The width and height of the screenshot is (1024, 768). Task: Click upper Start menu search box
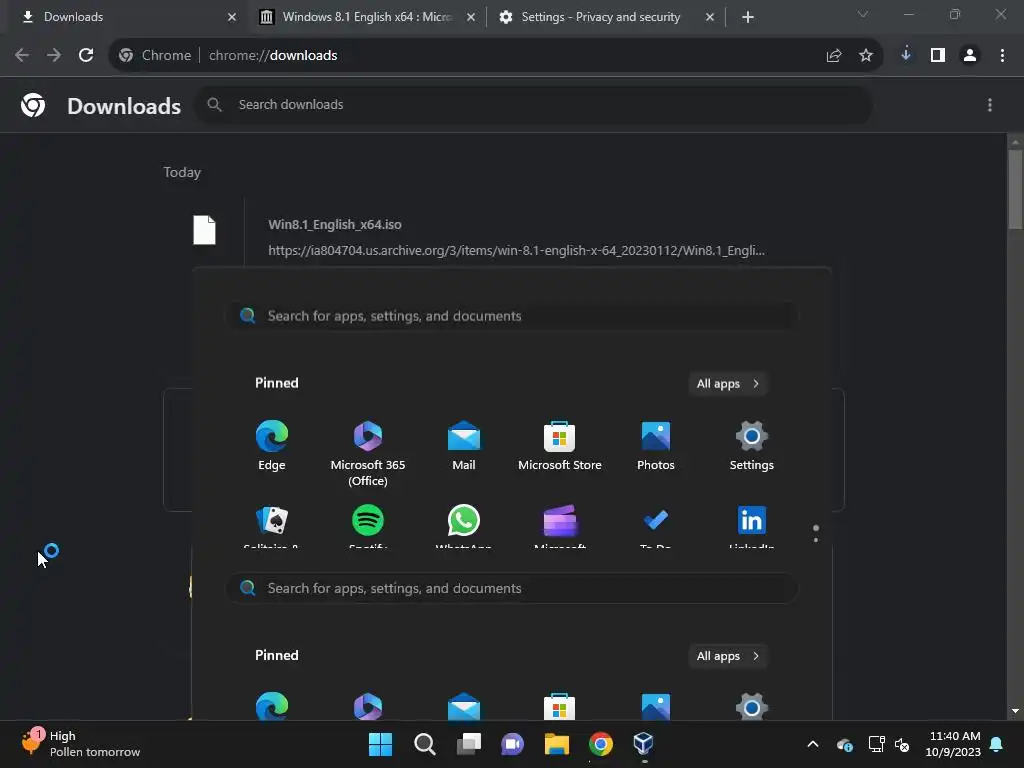click(512, 316)
